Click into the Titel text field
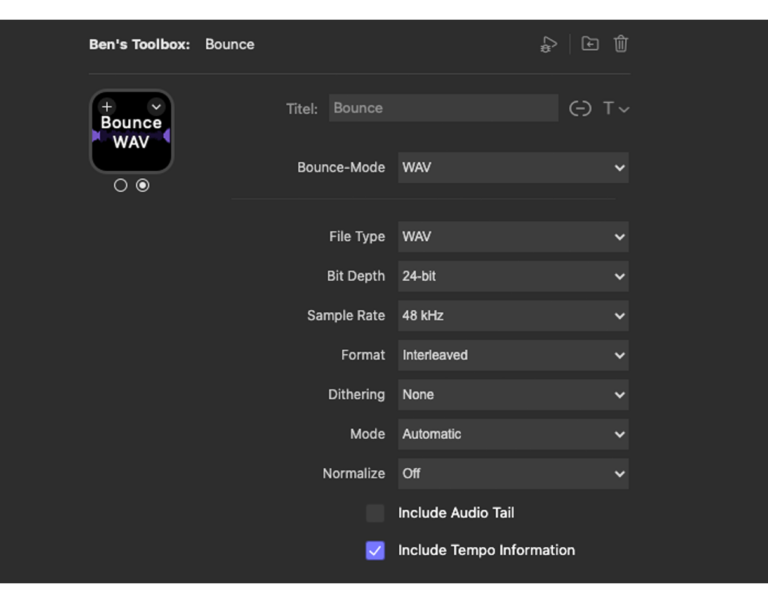Viewport: 768px width, 603px height. click(443, 108)
